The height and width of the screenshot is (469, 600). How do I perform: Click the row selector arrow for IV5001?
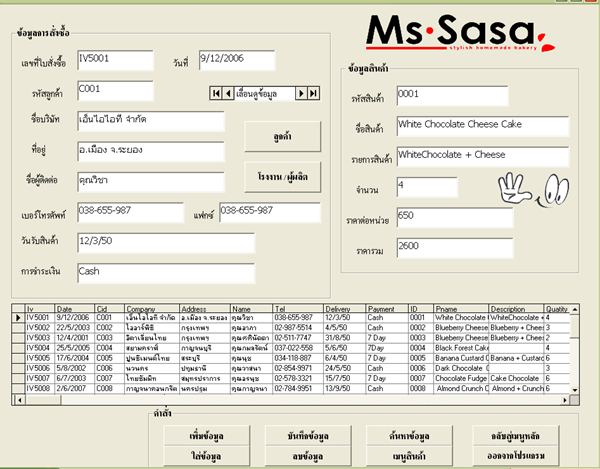point(18,318)
